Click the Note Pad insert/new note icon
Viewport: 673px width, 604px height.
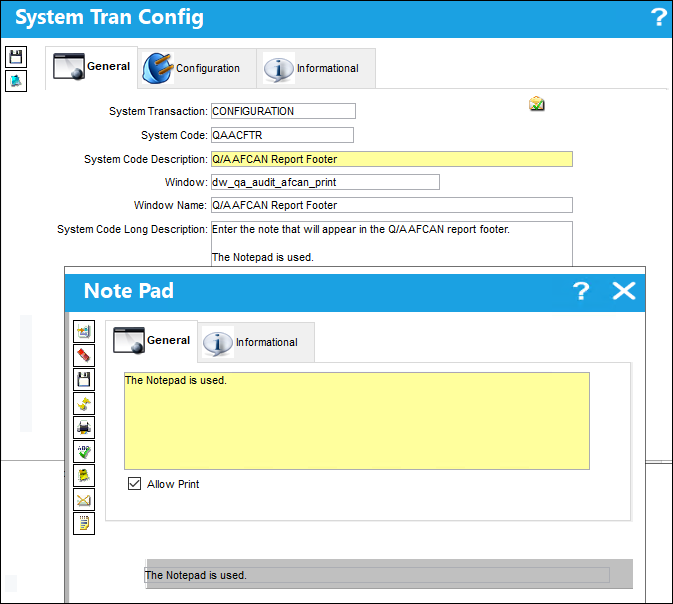84,331
